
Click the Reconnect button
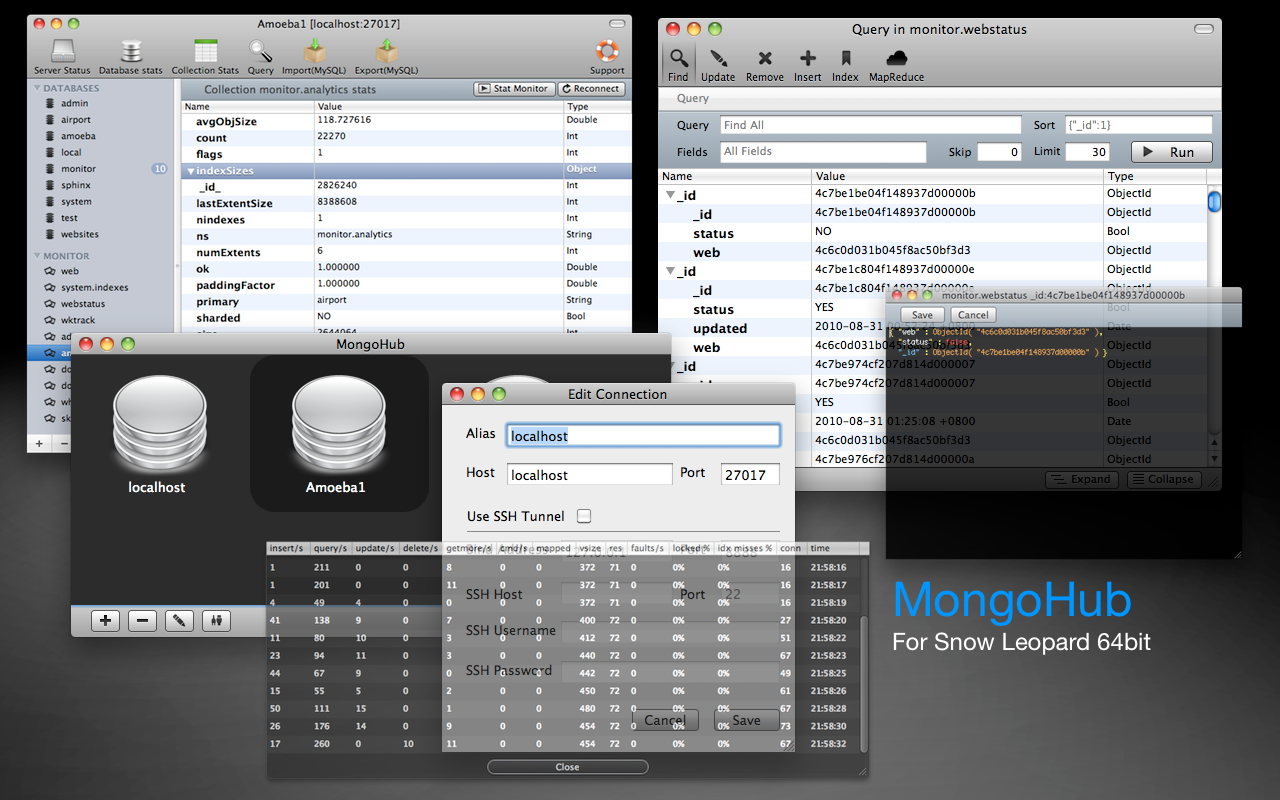[x=591, y=89]
